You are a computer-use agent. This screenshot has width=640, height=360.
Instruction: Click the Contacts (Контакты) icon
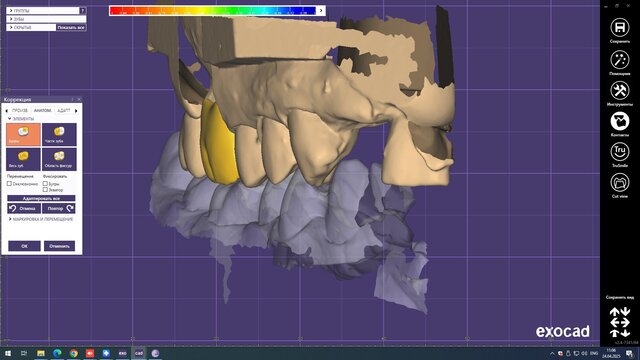click(620, 121)
